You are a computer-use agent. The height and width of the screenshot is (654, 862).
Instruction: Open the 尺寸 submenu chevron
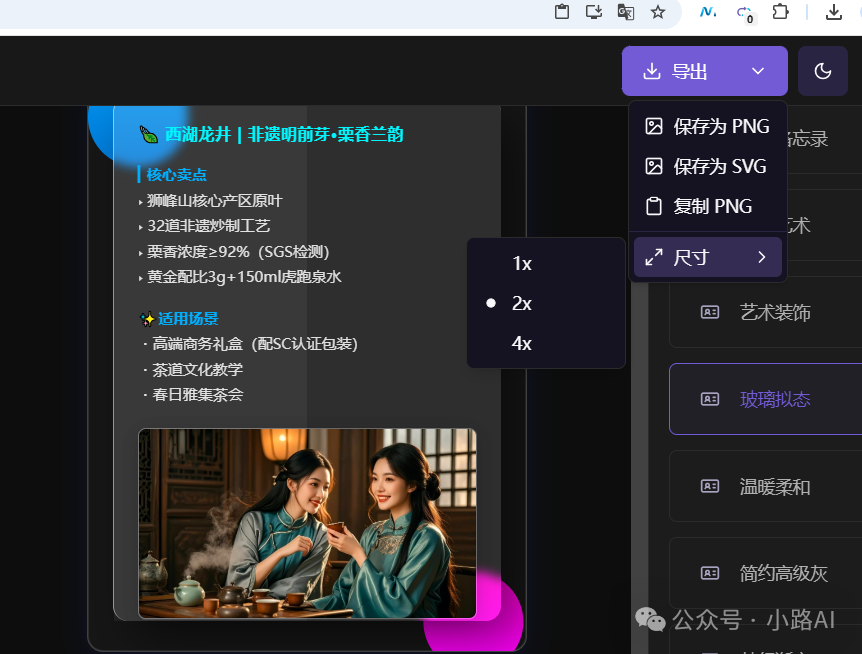761,257
